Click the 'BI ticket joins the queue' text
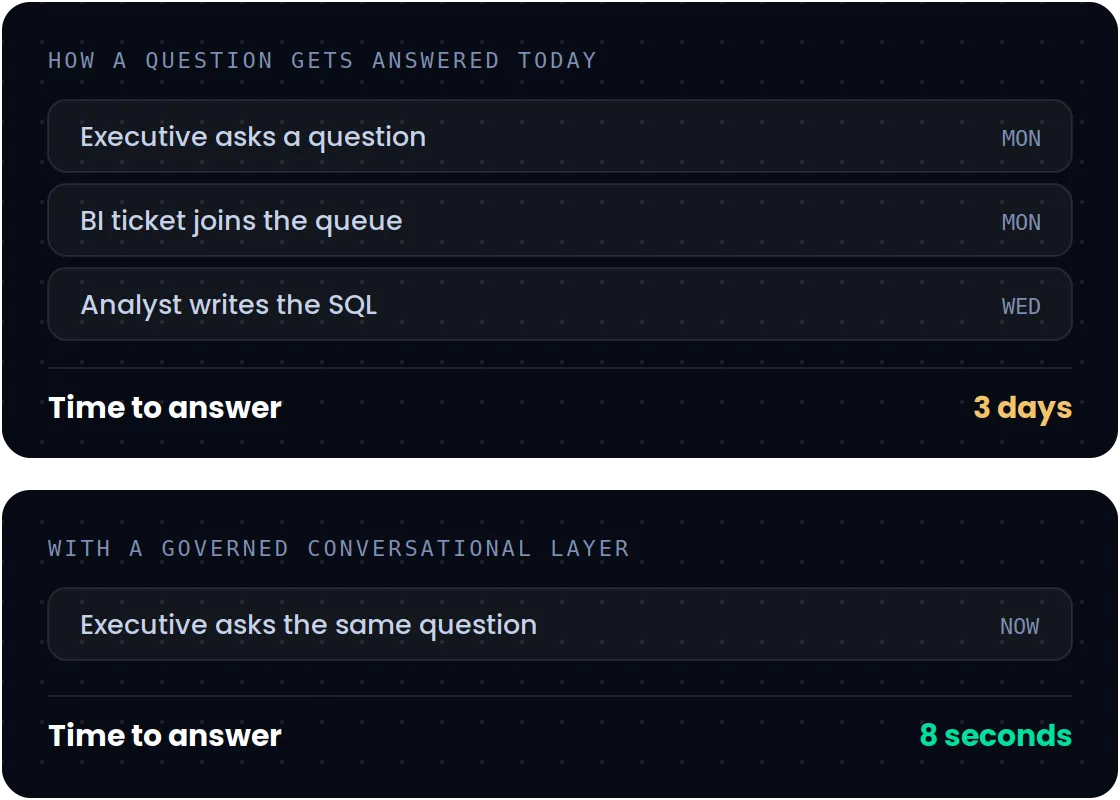Image resolution: width=1120 pixels, height=800 pixels. pyautogui.click(x=241, y=221)
